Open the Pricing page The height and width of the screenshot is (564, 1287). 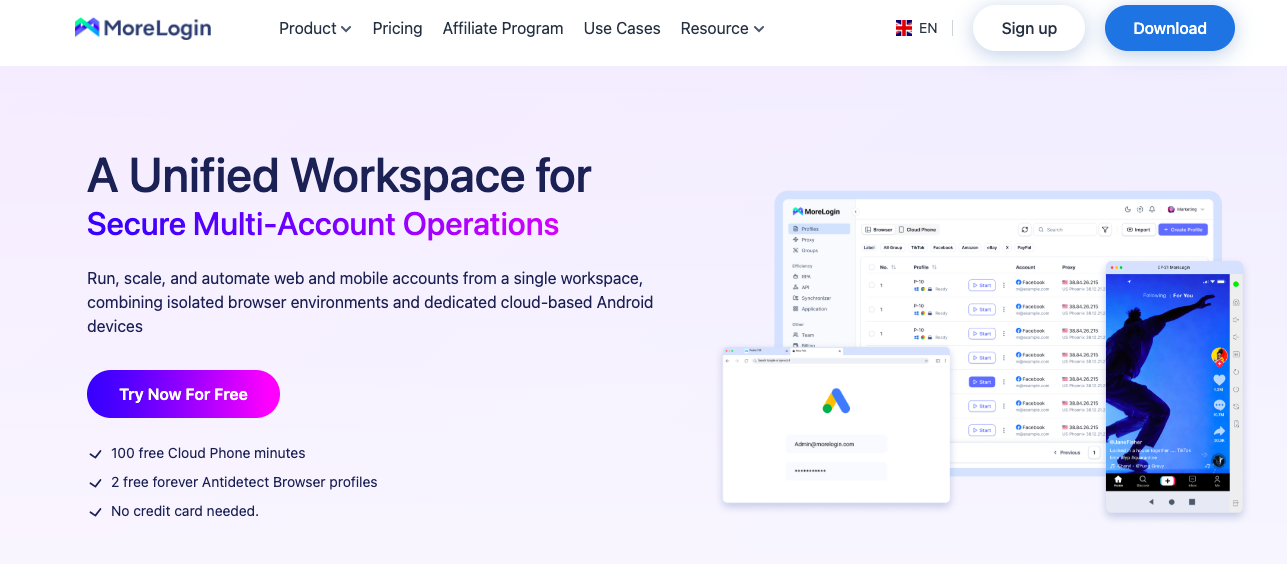397,28
